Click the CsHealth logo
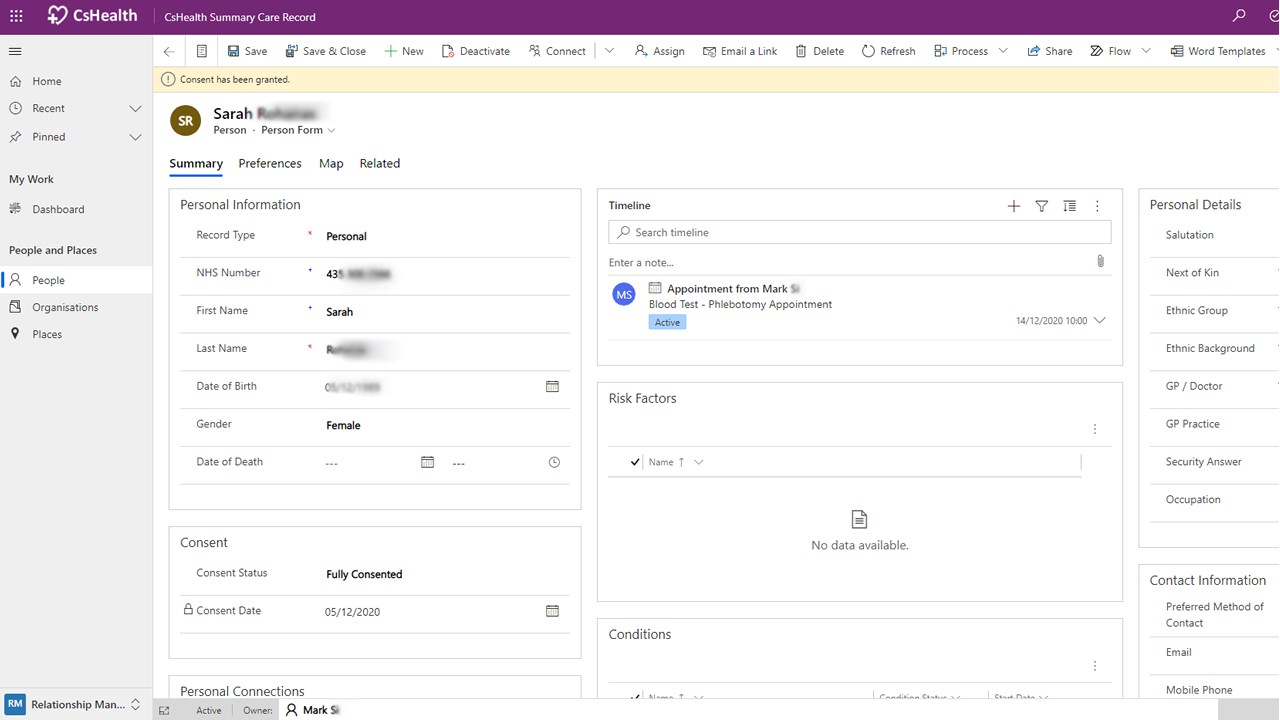The height and width of the screenshot is (720, 1280). tap(92, 16)
